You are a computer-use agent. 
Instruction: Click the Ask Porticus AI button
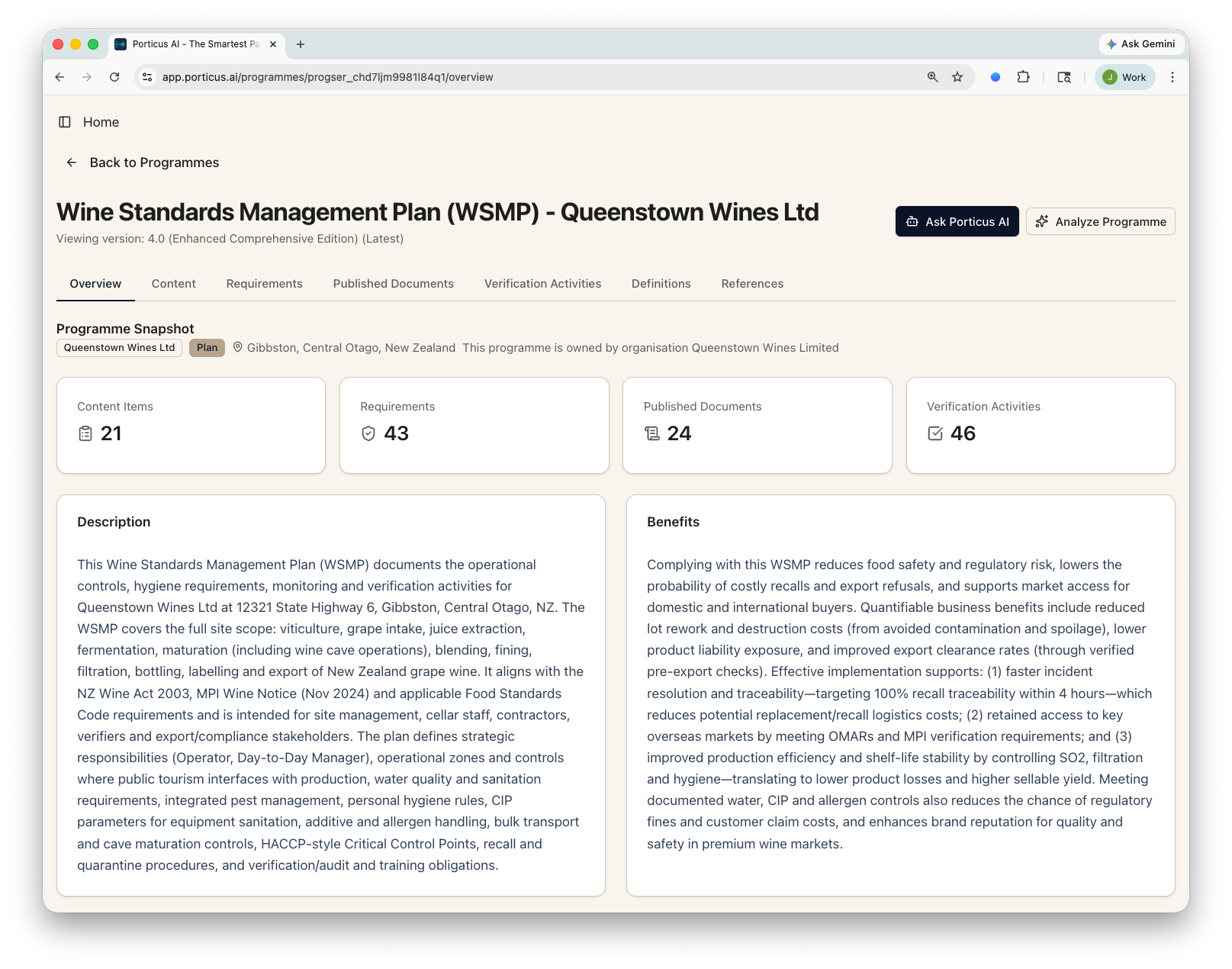957,222
